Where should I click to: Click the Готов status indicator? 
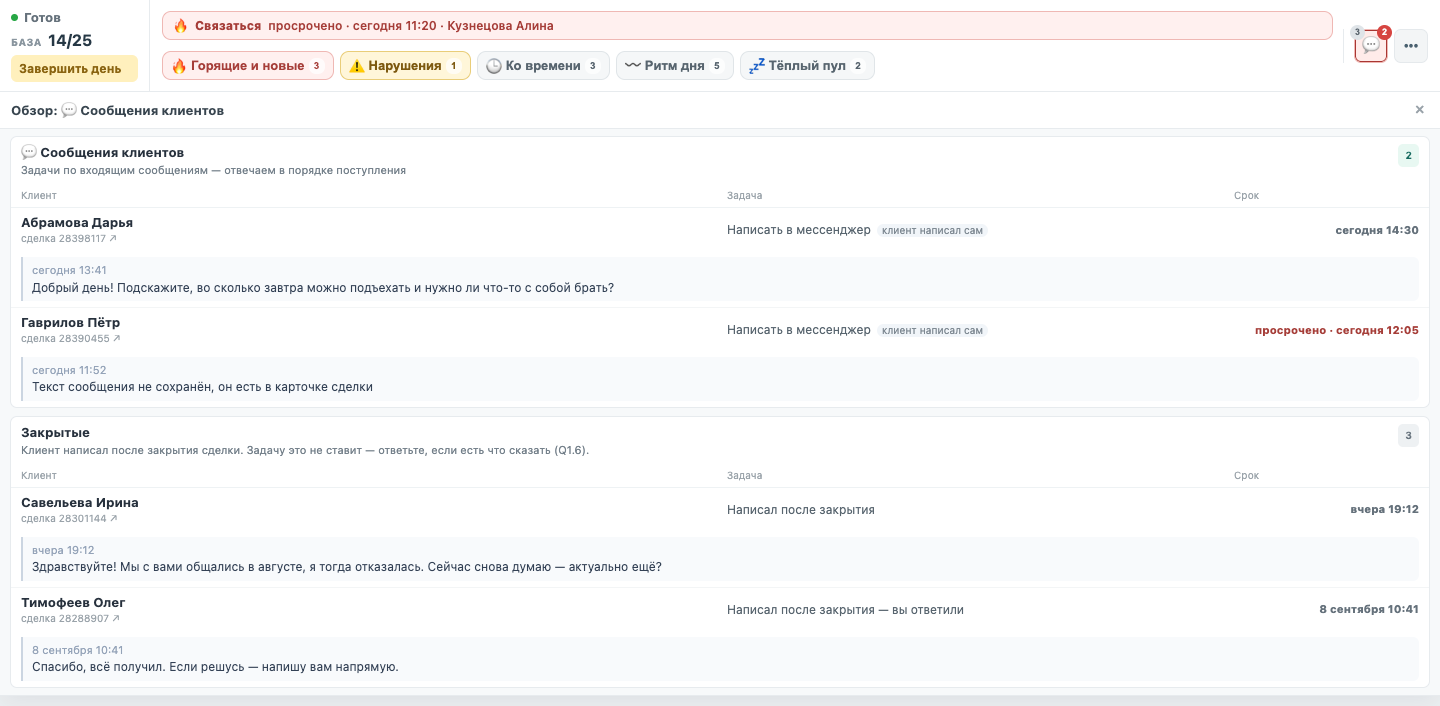coord(36,18)
